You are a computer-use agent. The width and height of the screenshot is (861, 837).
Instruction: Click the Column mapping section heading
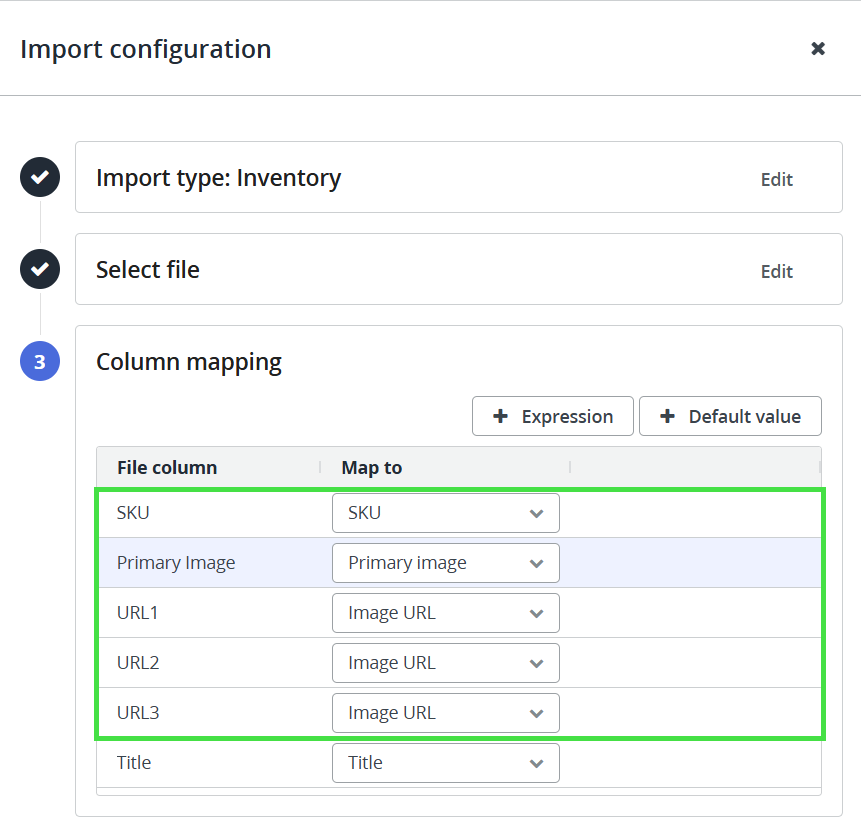[189, 362]
